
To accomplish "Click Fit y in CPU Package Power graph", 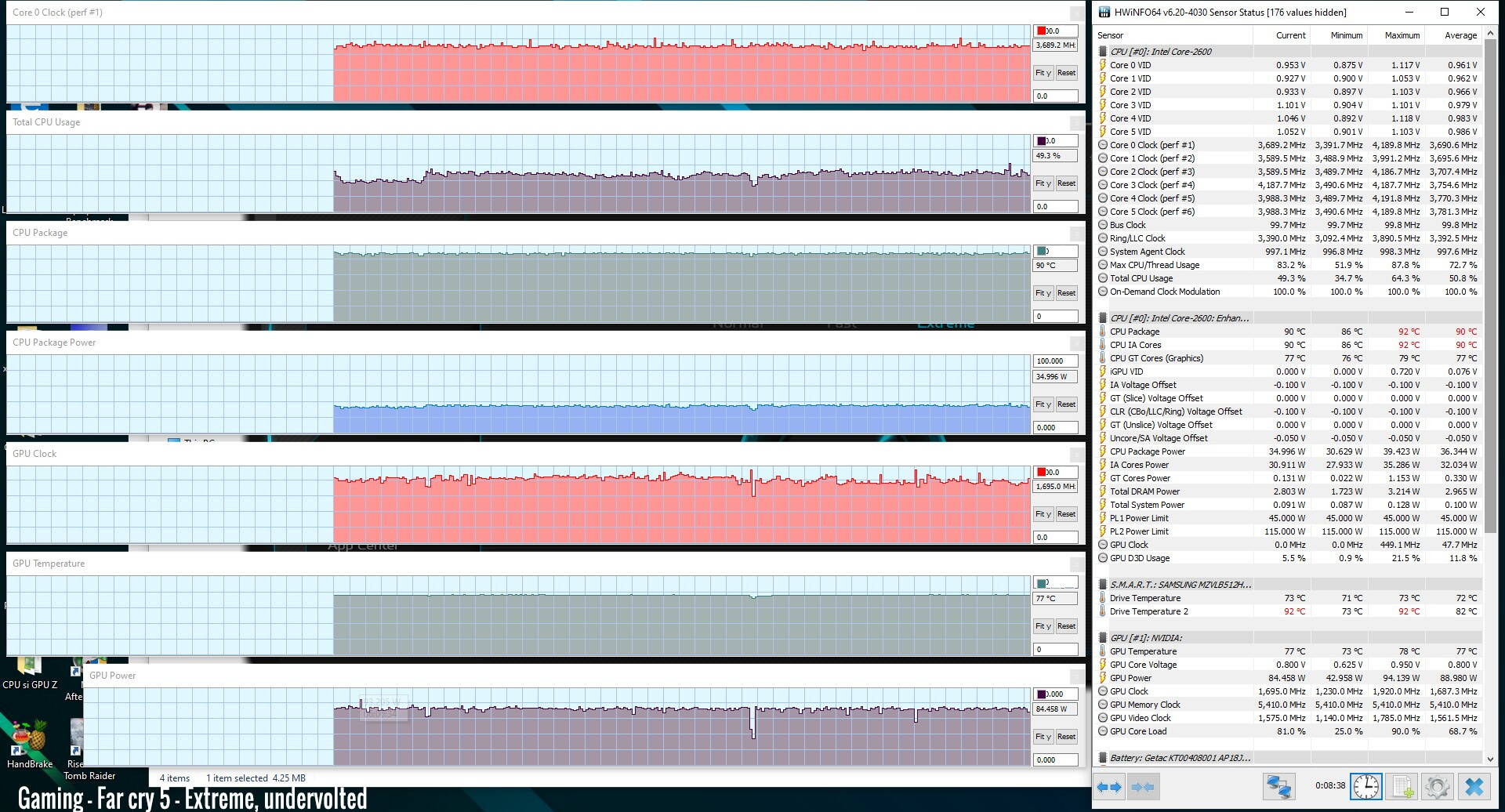I will click(1043, 404).
